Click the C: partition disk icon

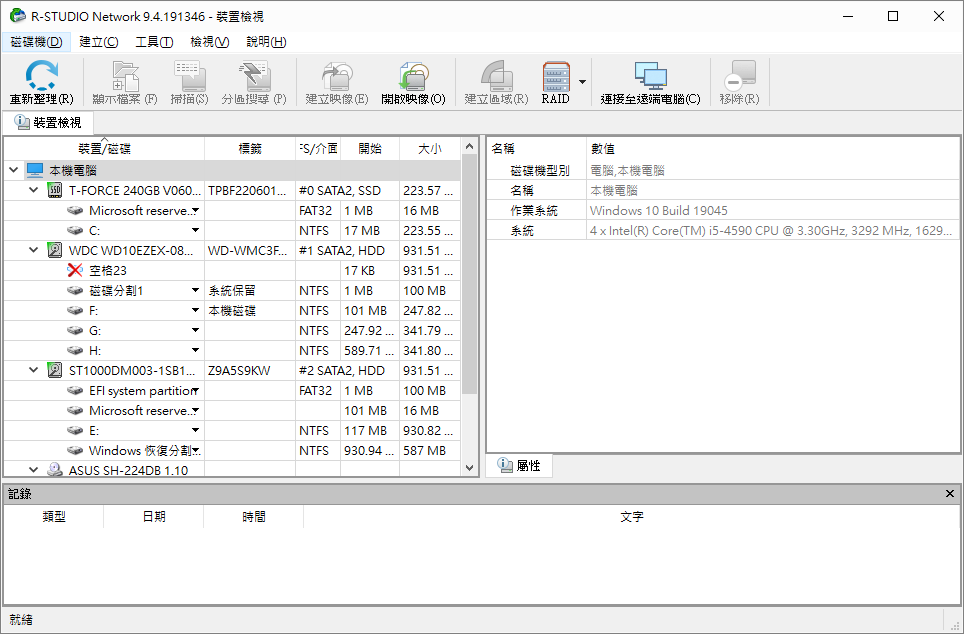pyautogui.click(x=75, y=231)
